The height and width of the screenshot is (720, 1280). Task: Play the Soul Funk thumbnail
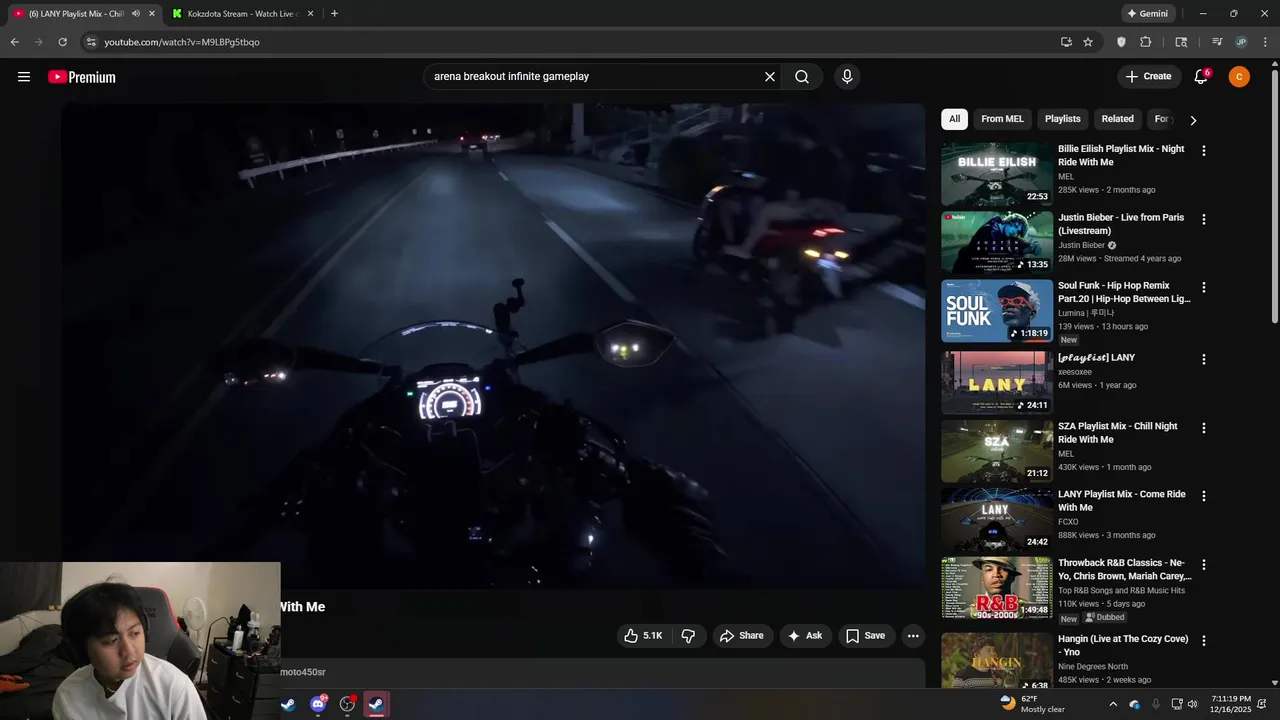click(x=997, y=311)
